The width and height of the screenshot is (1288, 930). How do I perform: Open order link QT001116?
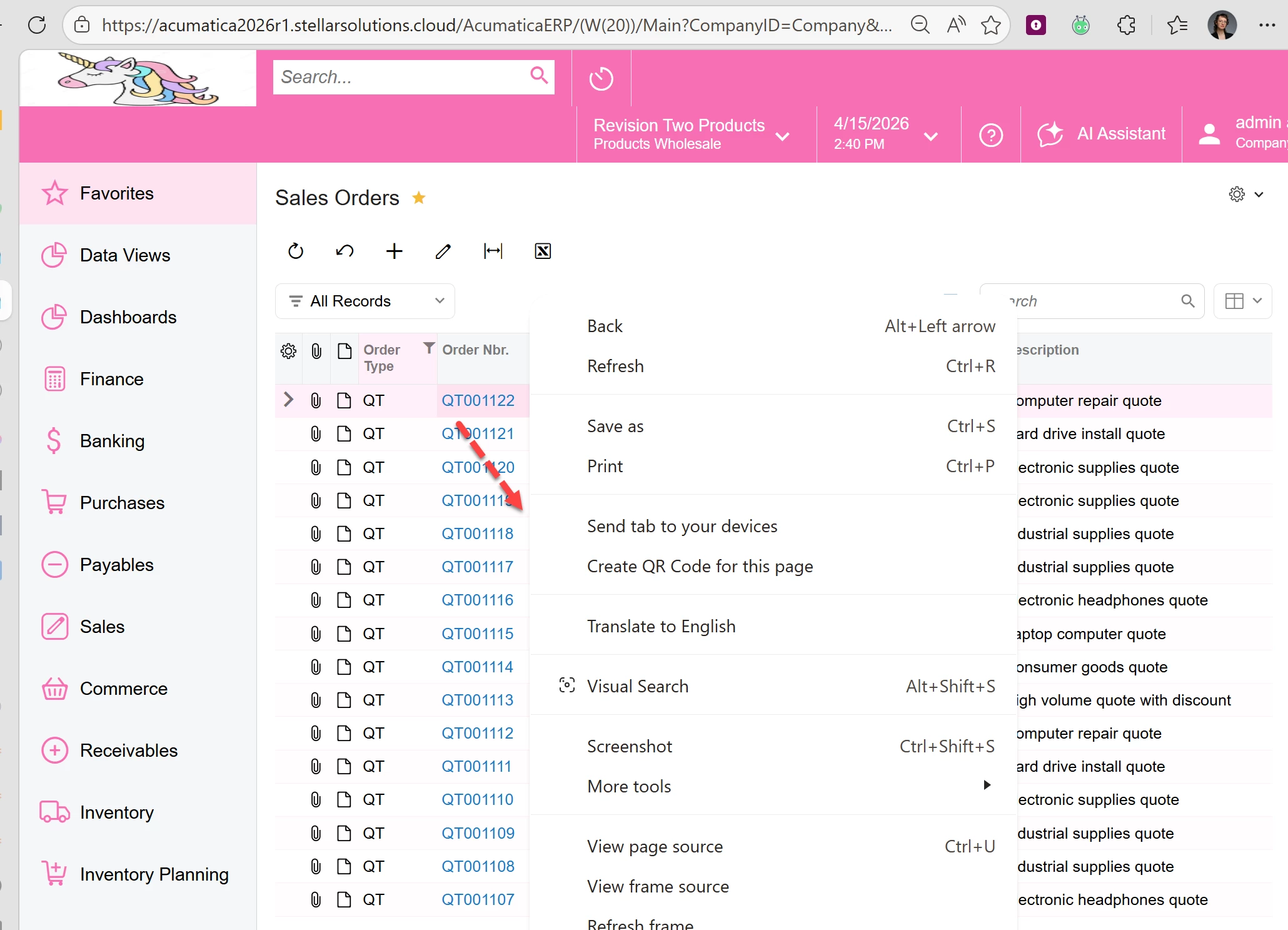coord(477,600)
